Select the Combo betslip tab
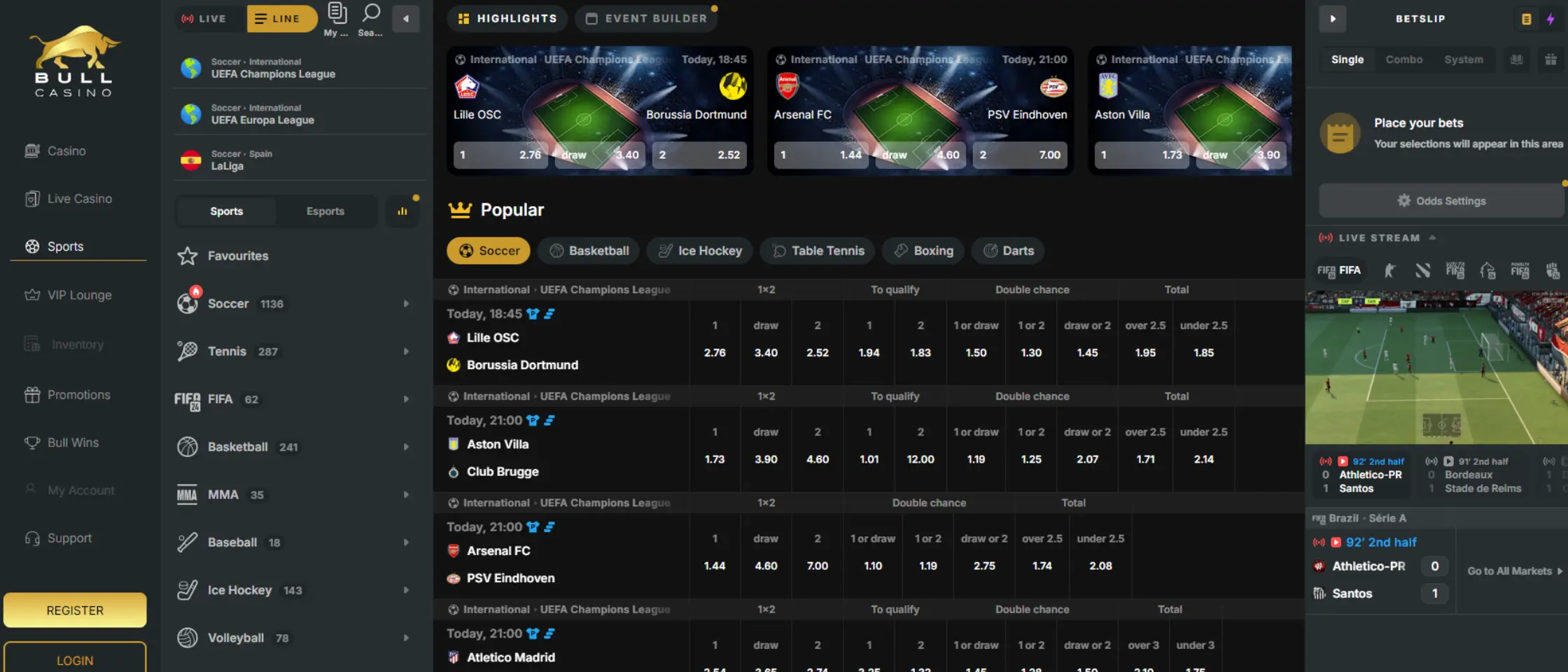 tap(1403, 59)
